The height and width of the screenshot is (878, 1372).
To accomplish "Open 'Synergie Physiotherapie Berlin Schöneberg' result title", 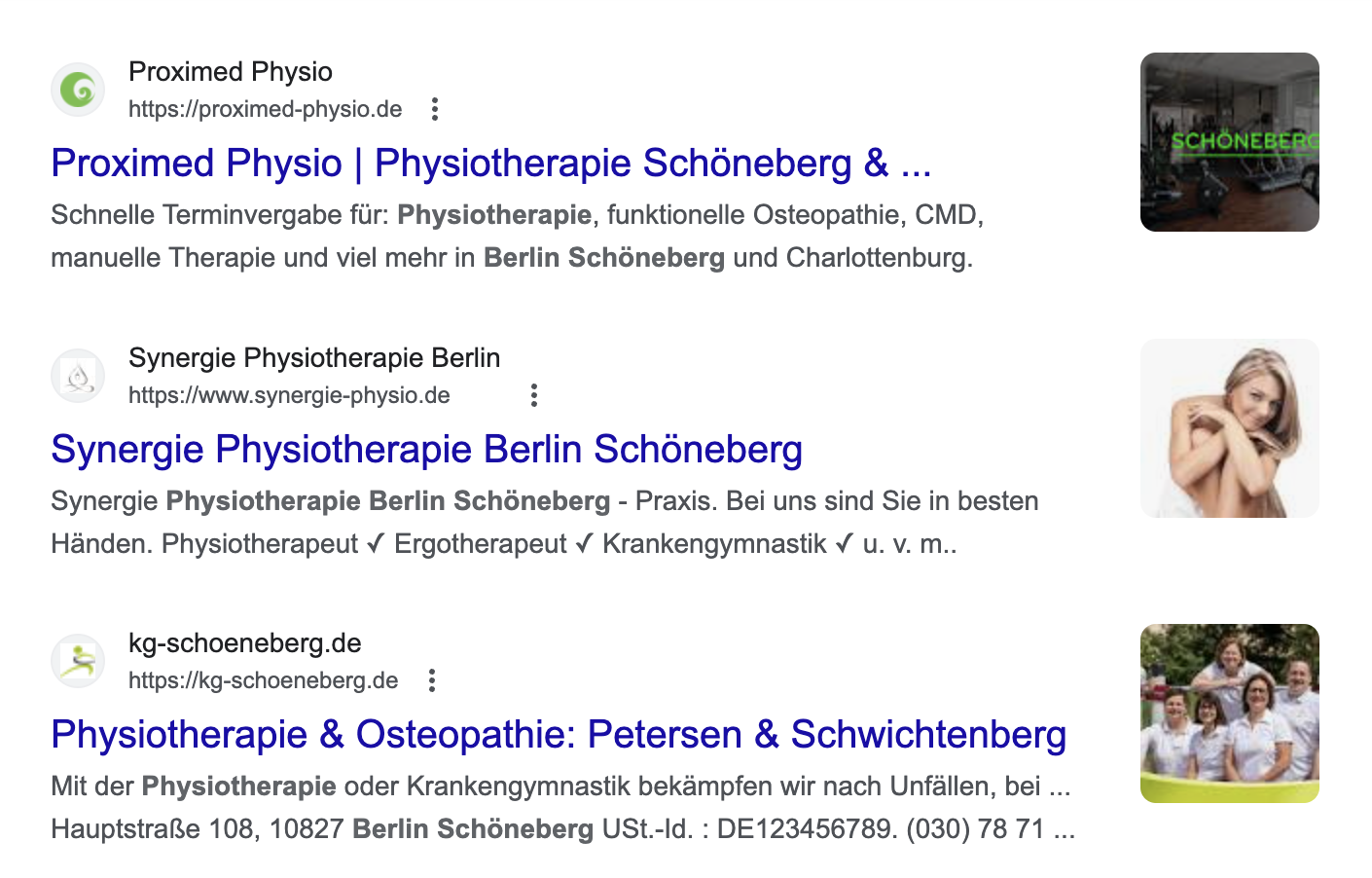I will (426, 450).
